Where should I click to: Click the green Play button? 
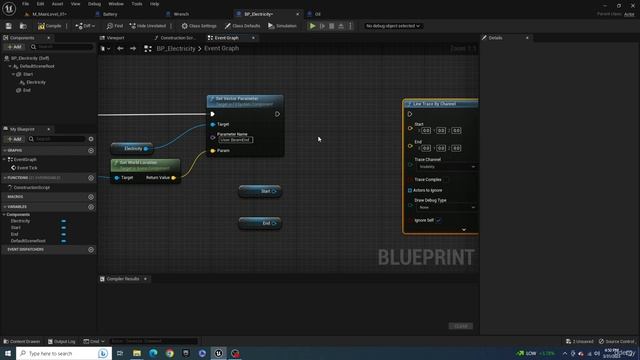click(313, 26)
